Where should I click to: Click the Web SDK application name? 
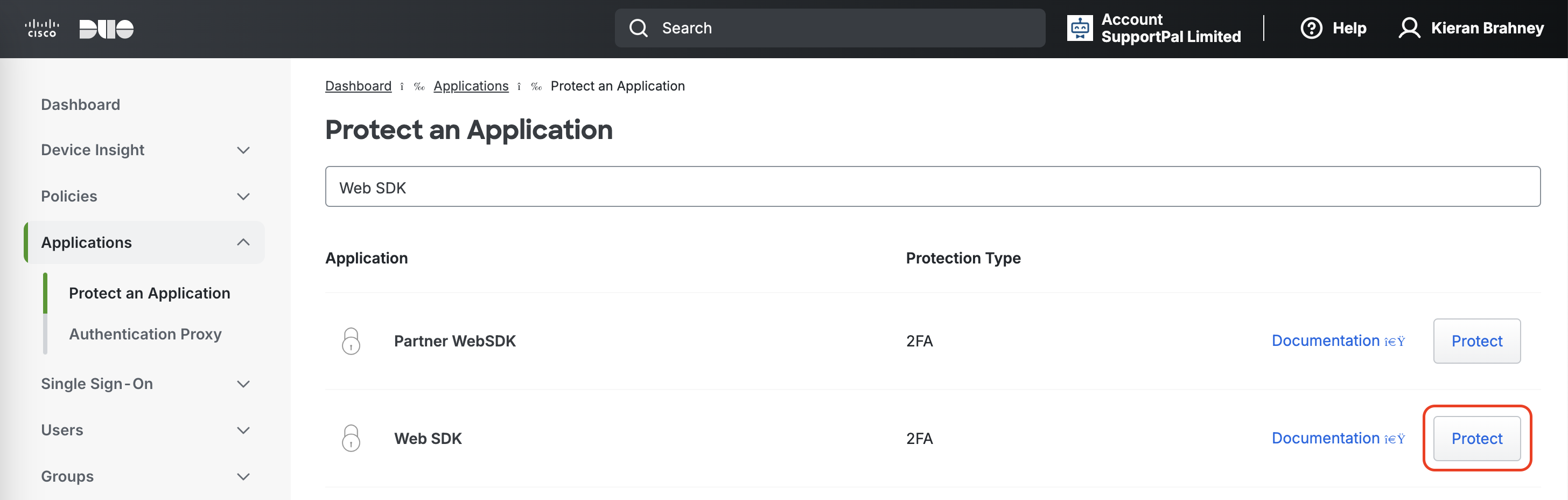tap(428, 439)
